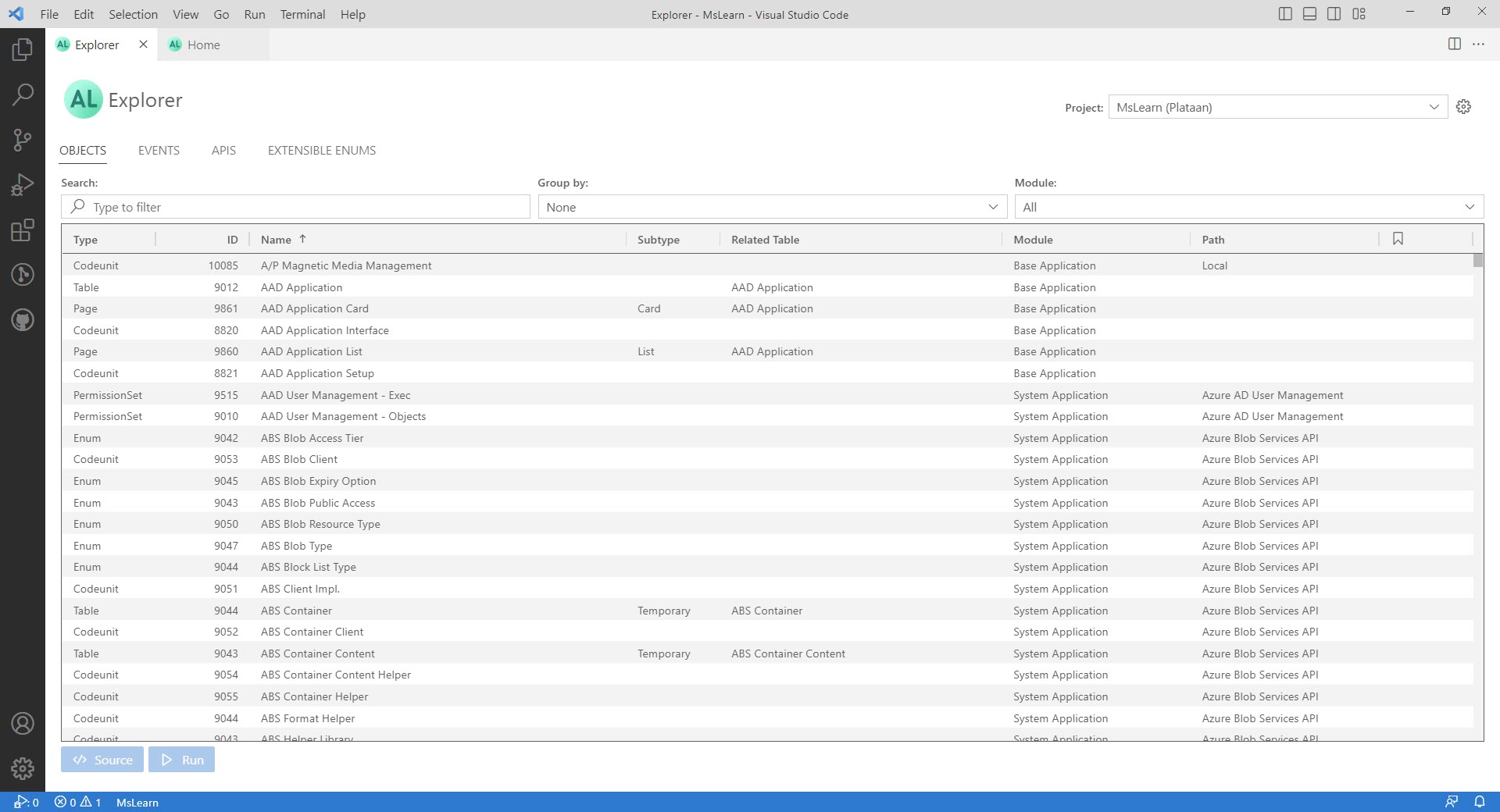Open the Project dropdown MsLearn (Plataan)

pyautogui.click(x=1278, y=107)
